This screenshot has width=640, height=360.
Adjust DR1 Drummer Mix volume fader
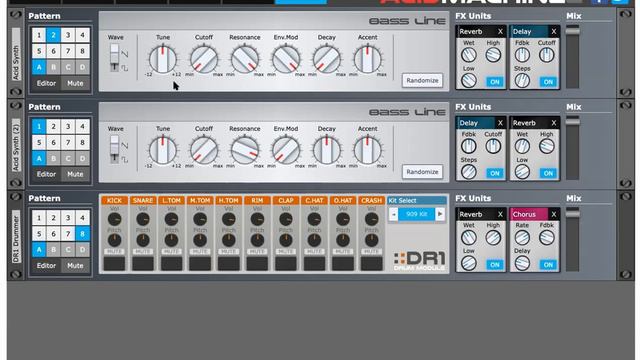pos(572,213)
